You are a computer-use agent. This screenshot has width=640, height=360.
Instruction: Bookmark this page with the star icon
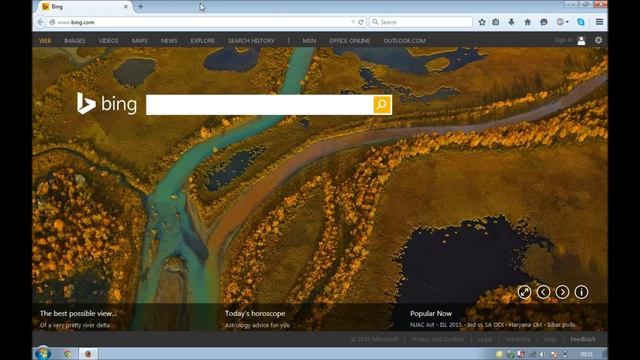(x=482, y=22)
